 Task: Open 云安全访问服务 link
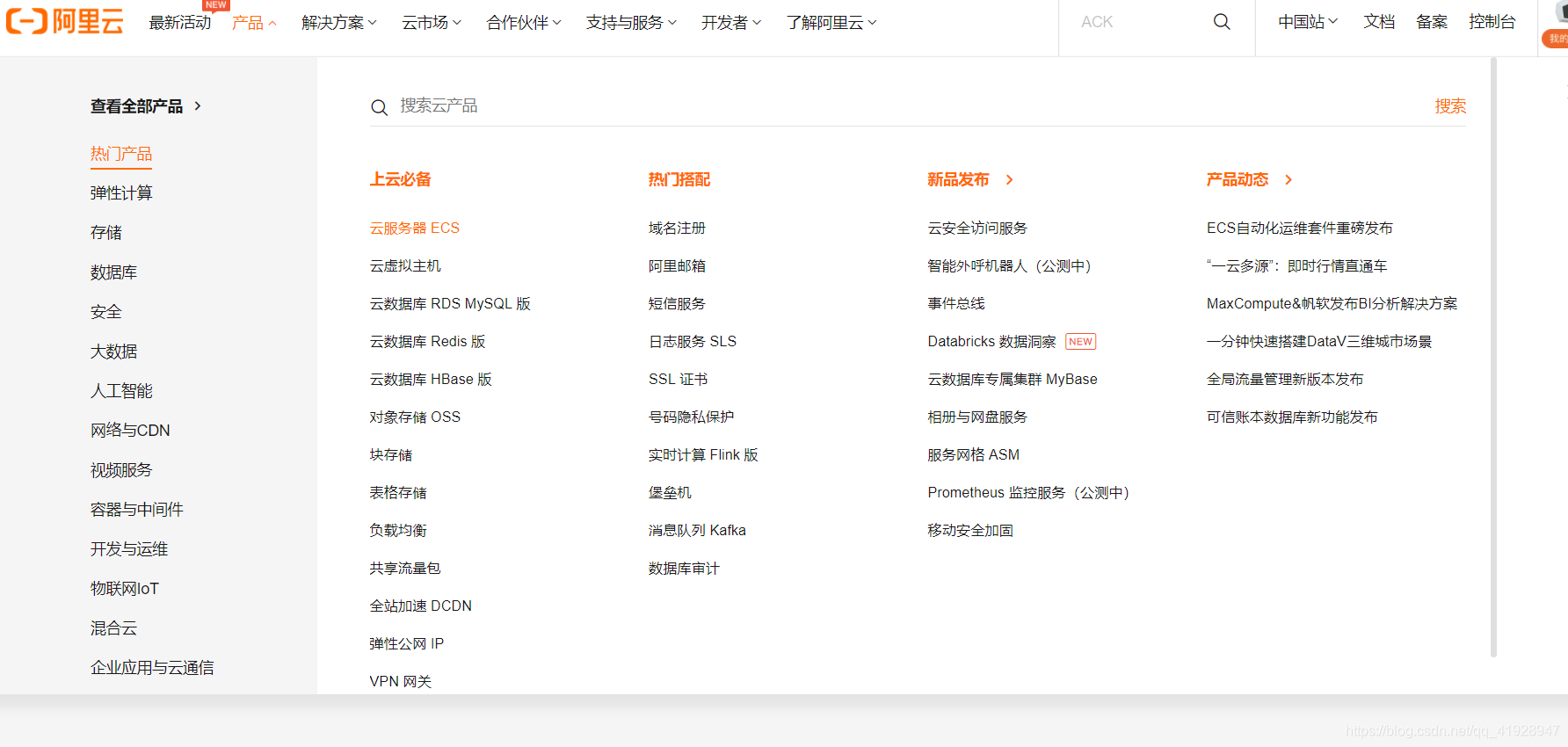click(x=977, y=228)
